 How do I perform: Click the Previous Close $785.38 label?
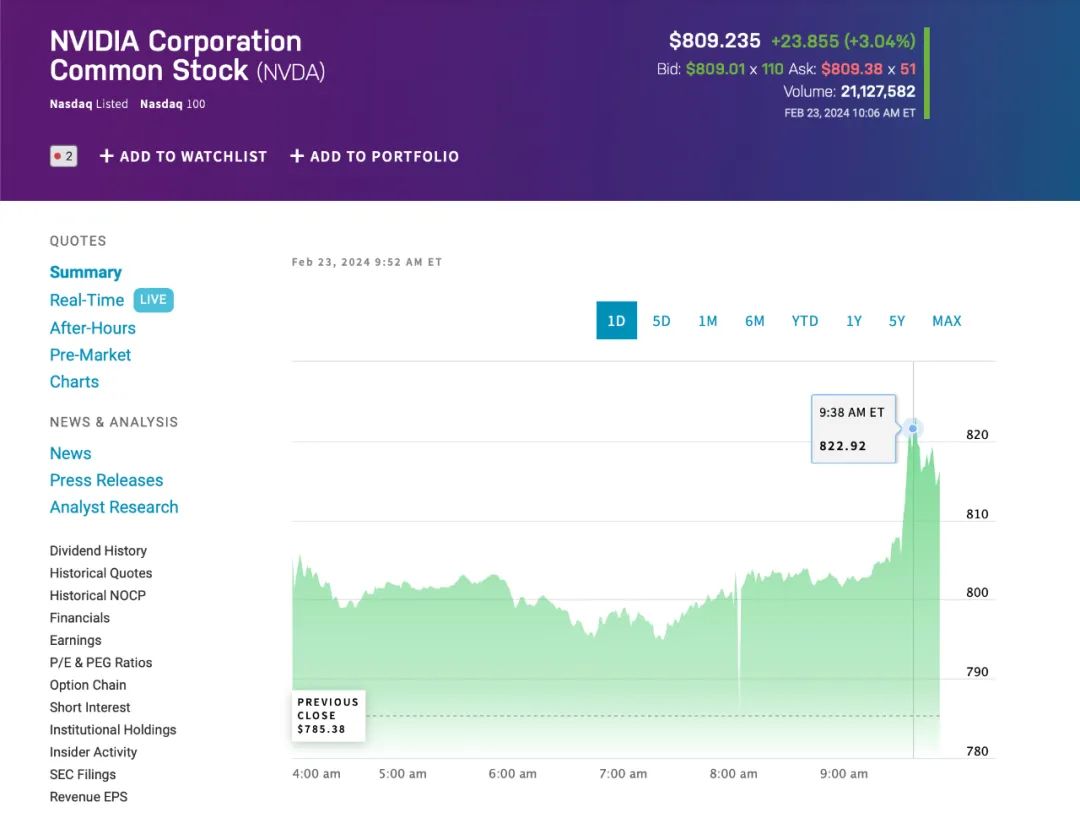[329, 716]
